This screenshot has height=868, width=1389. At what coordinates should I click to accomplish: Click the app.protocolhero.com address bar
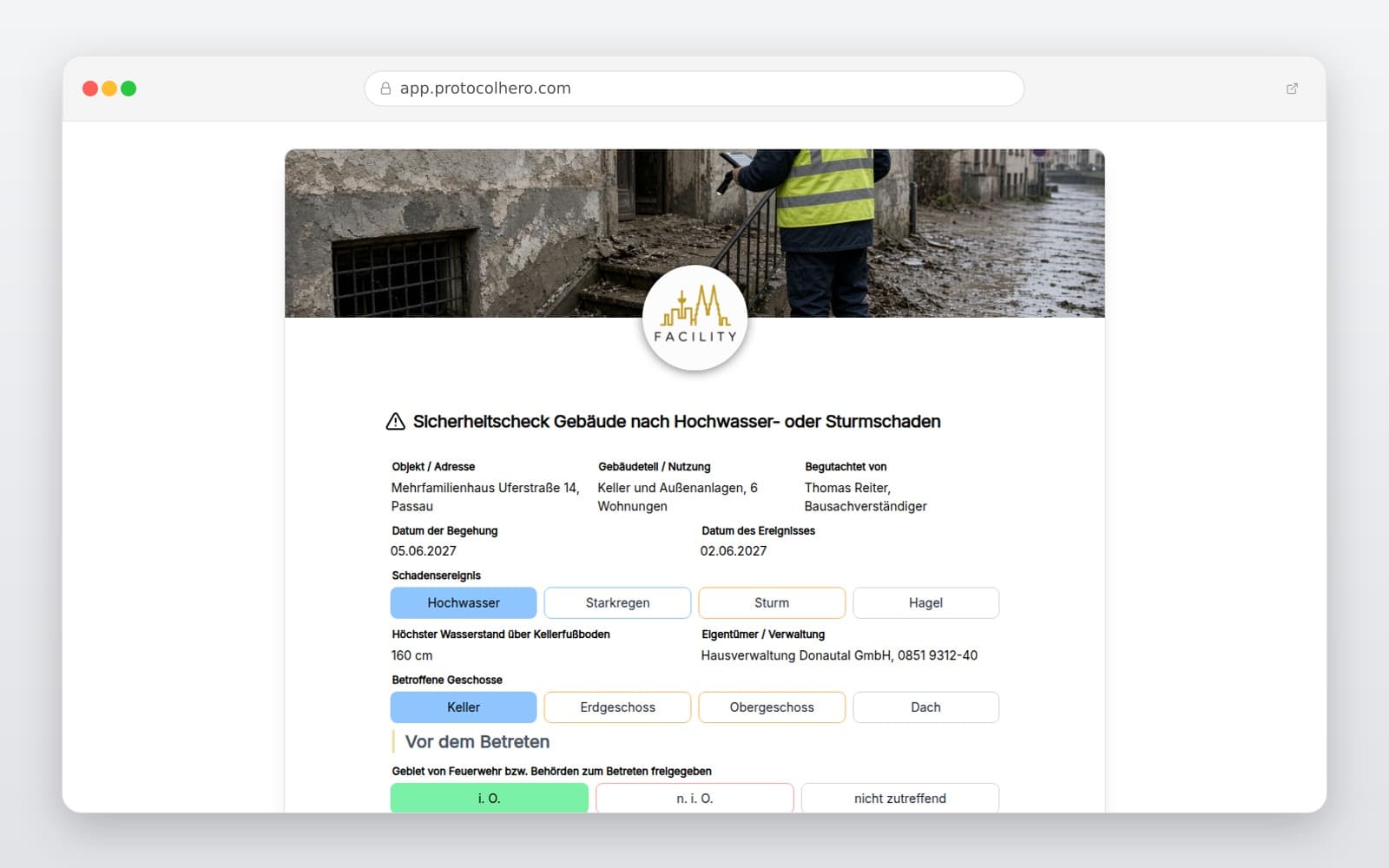click(x=694, y=89)
